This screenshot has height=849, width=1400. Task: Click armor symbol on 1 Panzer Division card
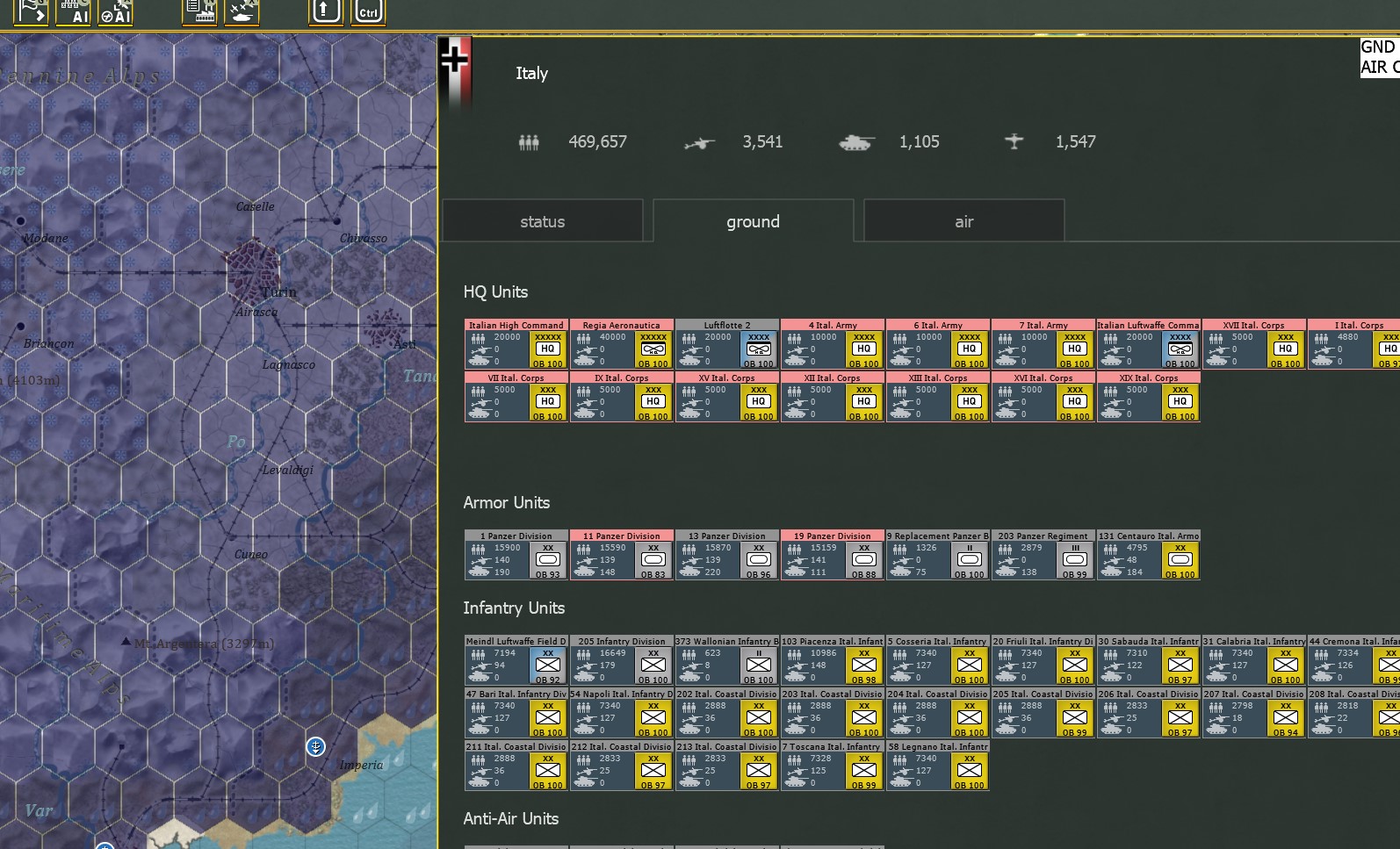pos(548,559)
